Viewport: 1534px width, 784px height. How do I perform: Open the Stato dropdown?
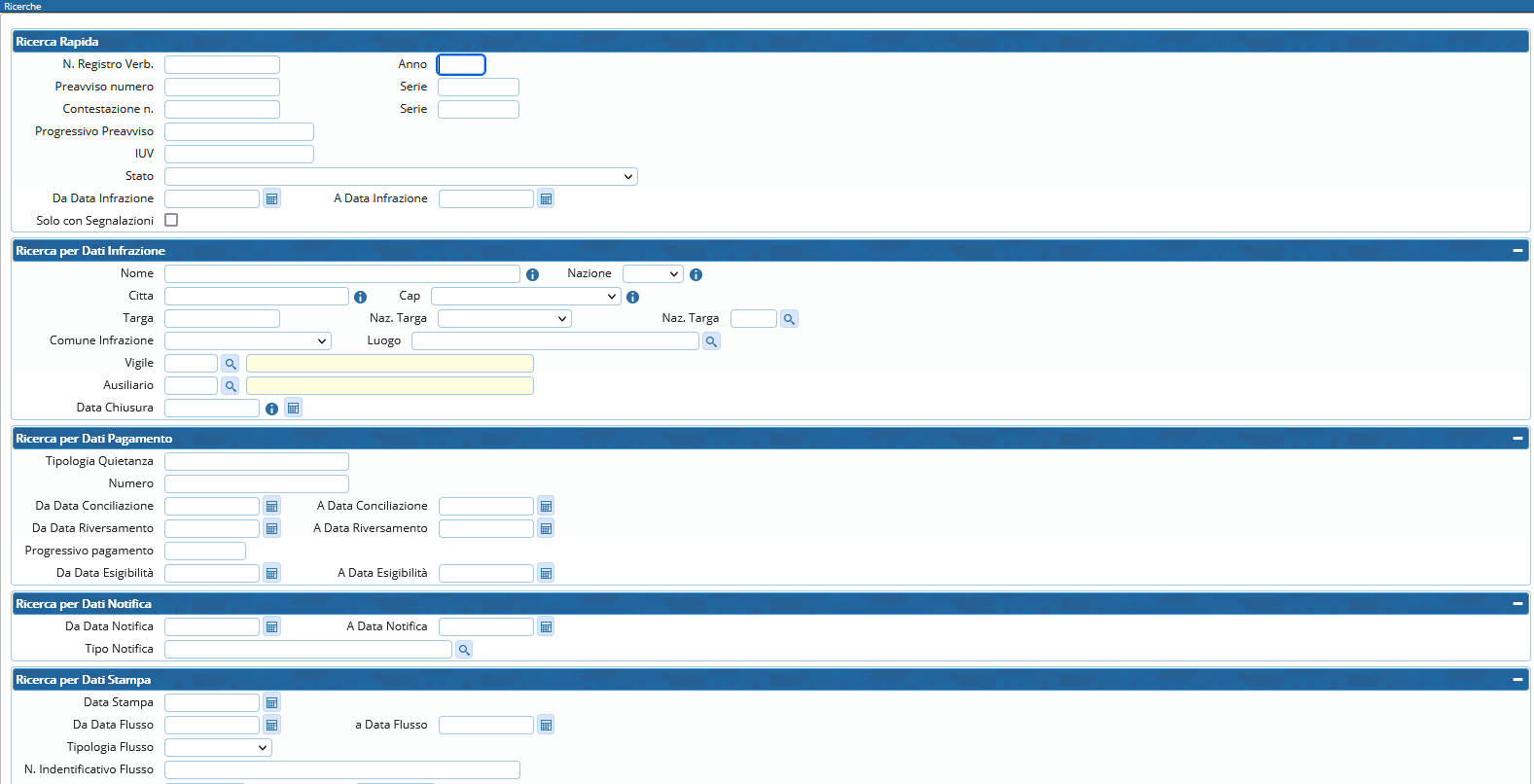[x=401, y=177]
